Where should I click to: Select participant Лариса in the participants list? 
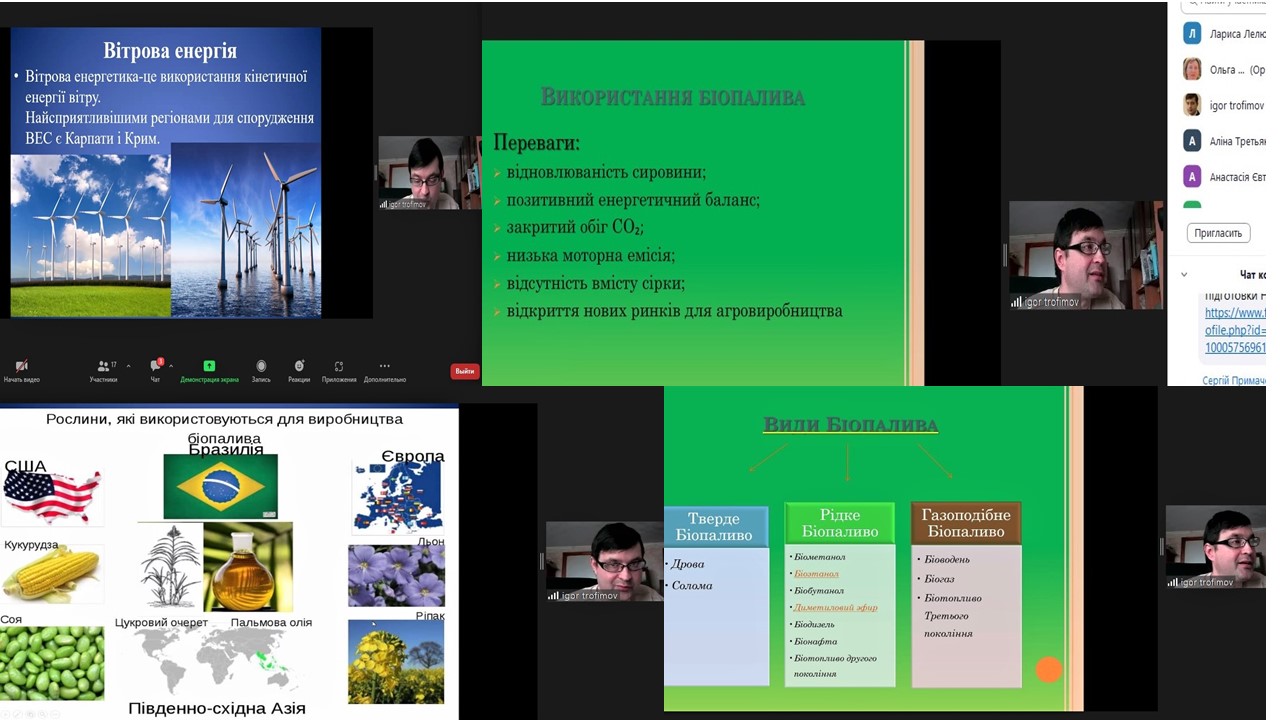click(x=1237, y=34)
